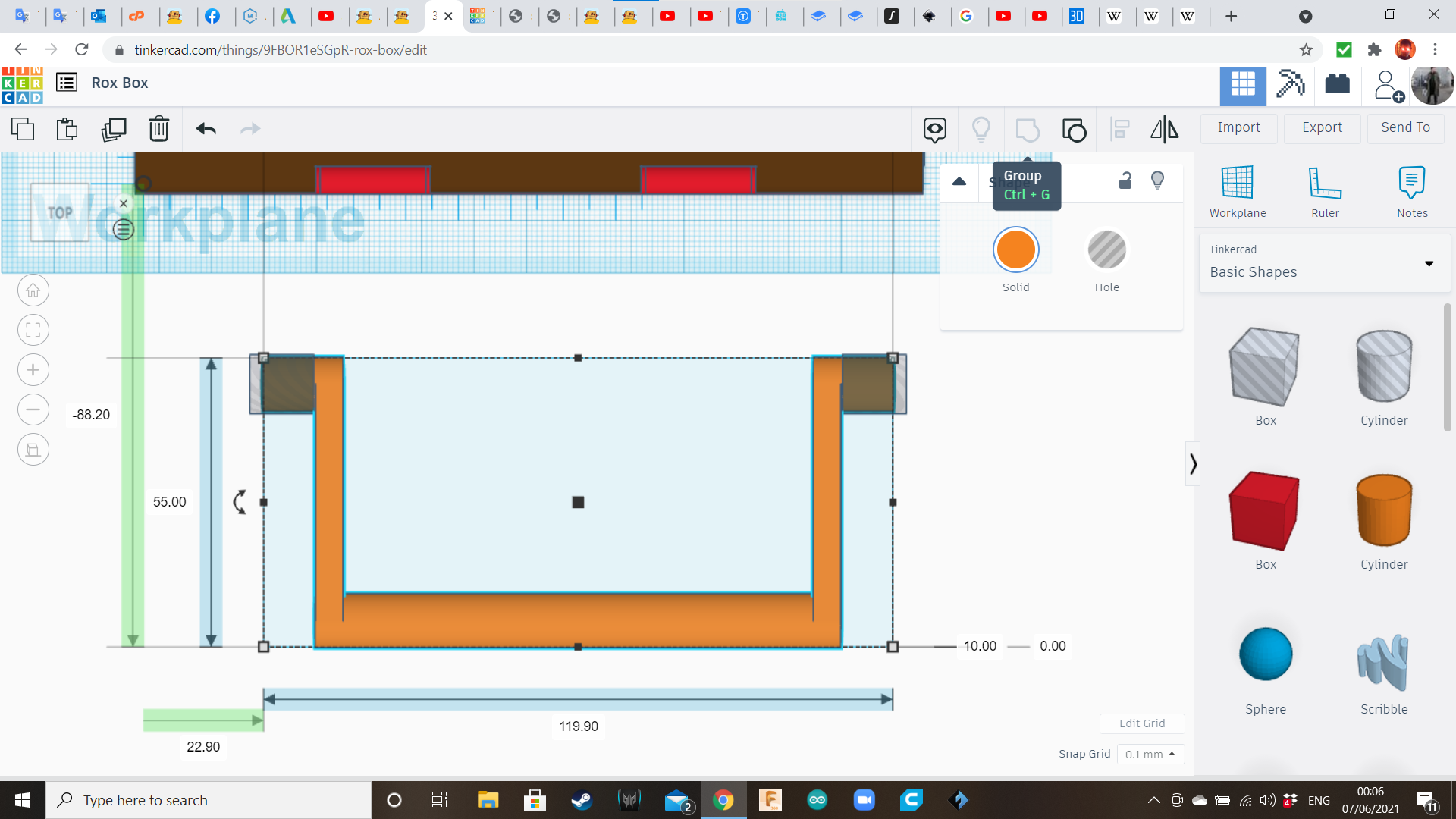Toggle shape visibility lightbulb in panel
The image size is (1456, 819).
(x=1157, y=180)
